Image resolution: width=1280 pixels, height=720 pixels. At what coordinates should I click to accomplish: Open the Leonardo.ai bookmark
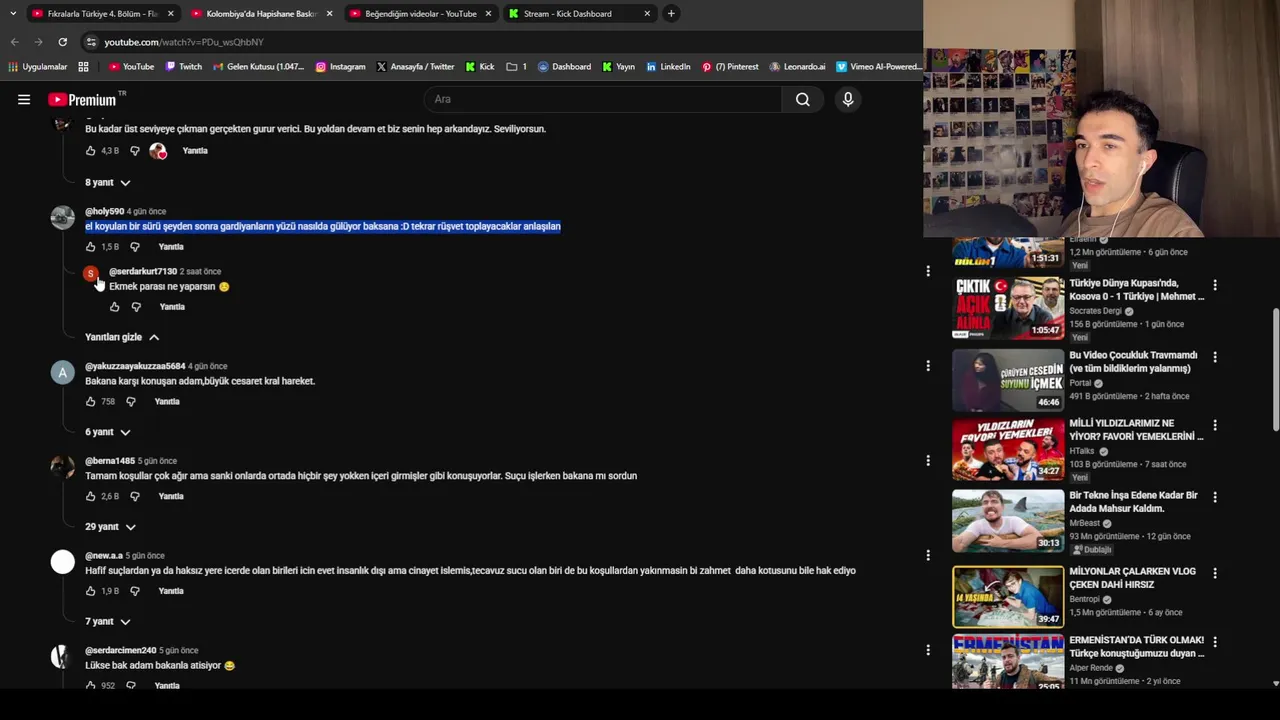[x=798, y=67]
